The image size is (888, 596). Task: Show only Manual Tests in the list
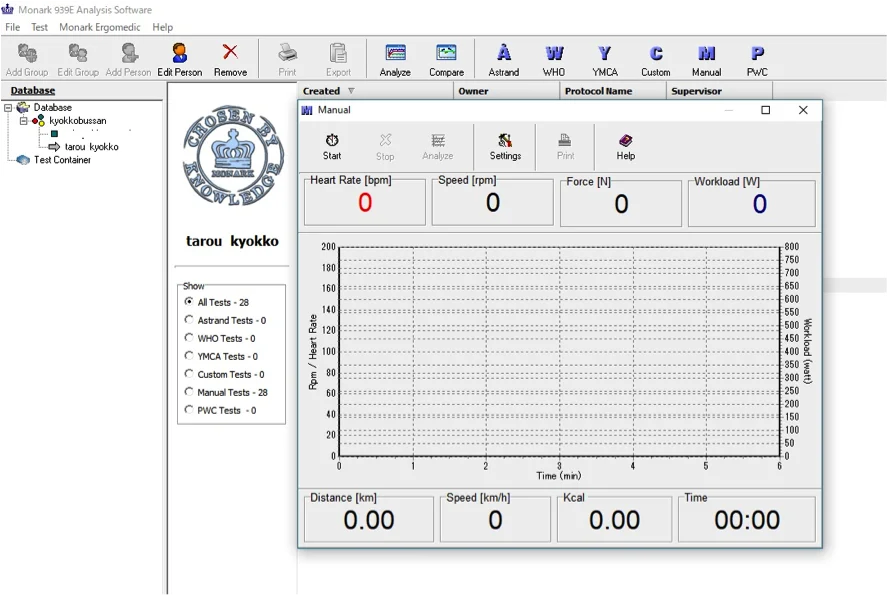tap(187, 392)
